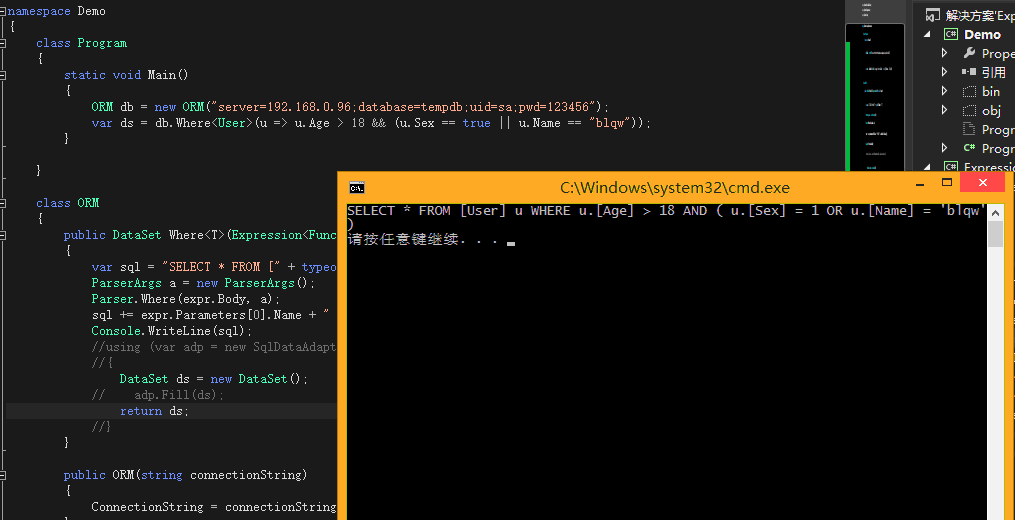Image resolution: width=1015 pixels, height=520 pixels.
Task: Minimize the cmd.exe console window
Action: tap(918, 185)
